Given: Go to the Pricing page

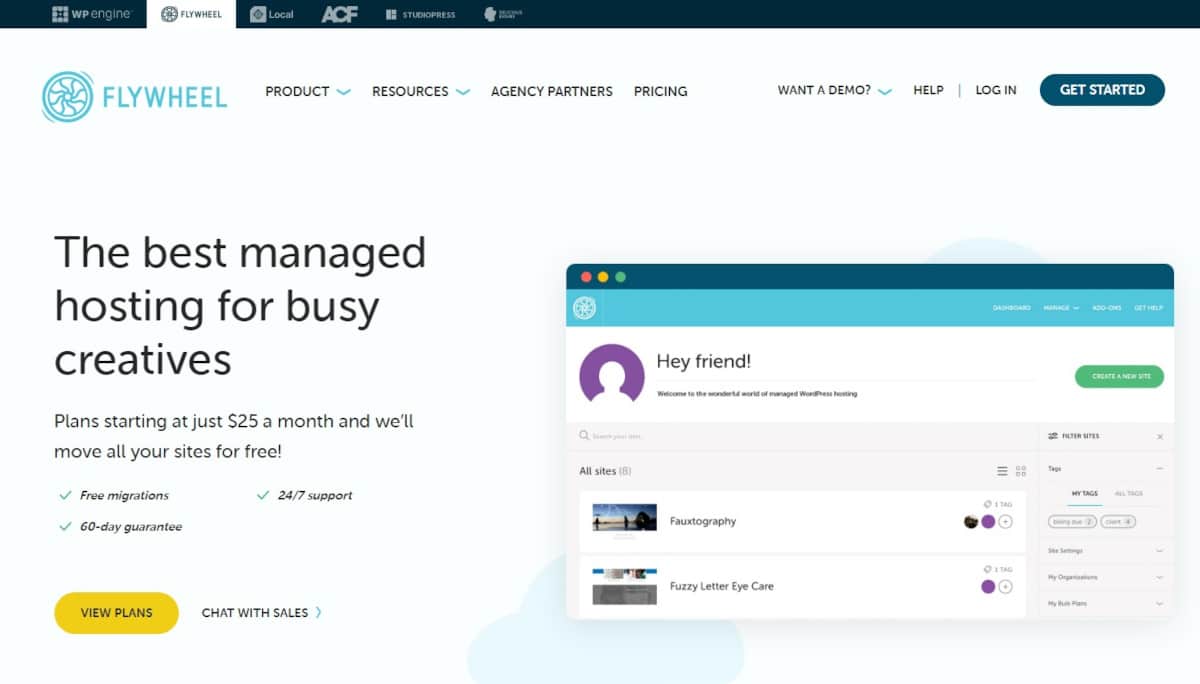Looking at the screenshot, I should click(660, 91).
